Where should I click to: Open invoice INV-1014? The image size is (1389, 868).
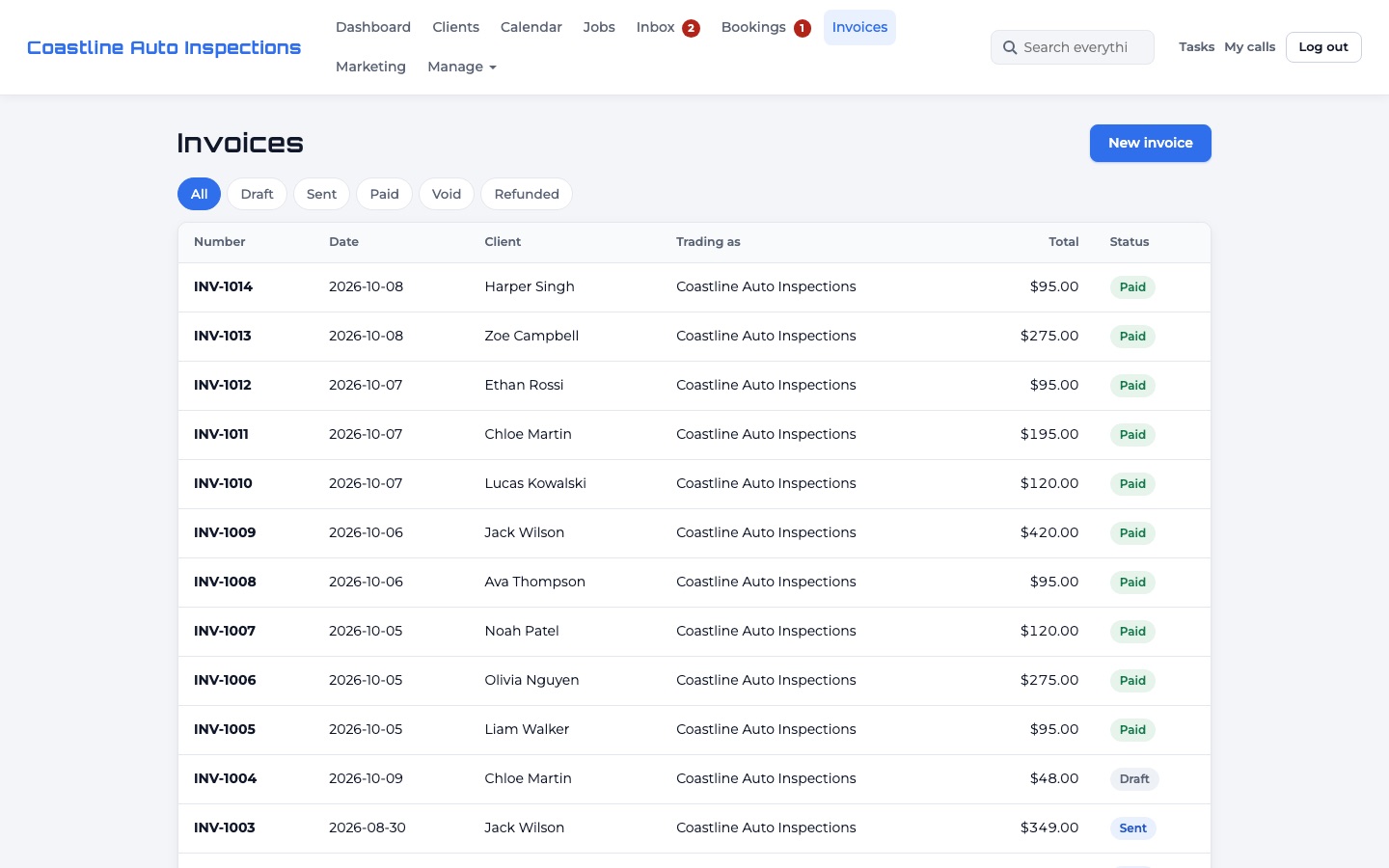[223, 286]
